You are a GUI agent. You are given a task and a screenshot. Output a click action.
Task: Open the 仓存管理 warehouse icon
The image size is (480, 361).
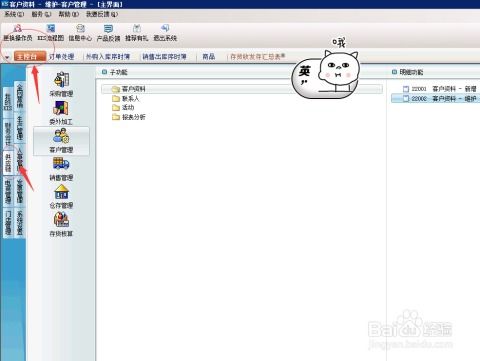click(x=61, y=192)
